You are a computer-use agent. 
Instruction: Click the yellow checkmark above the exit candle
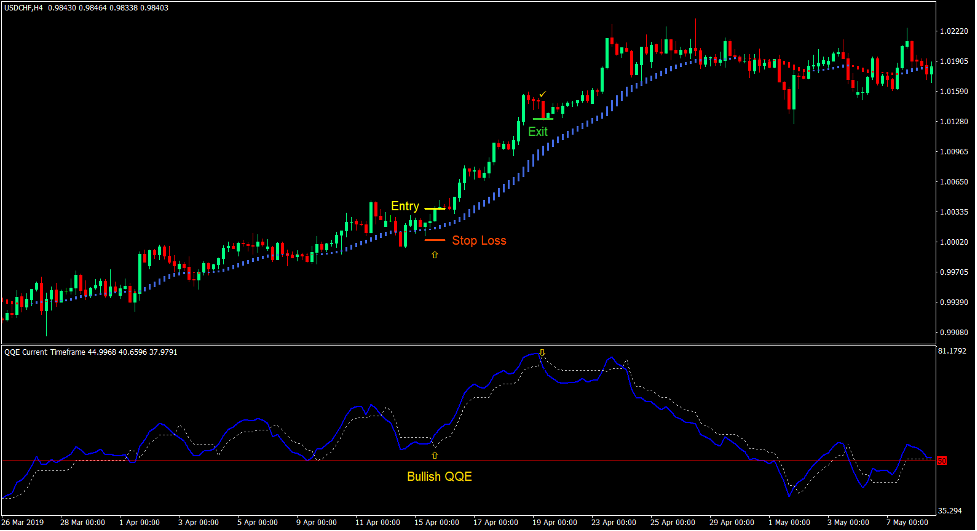pyautogui.click(x=542, y=94)
